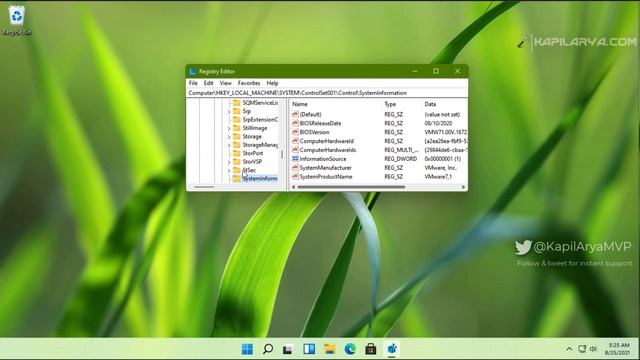The image size is (640, 360).
Task: Select the StorPort folder icon
Action: [236, 153]
